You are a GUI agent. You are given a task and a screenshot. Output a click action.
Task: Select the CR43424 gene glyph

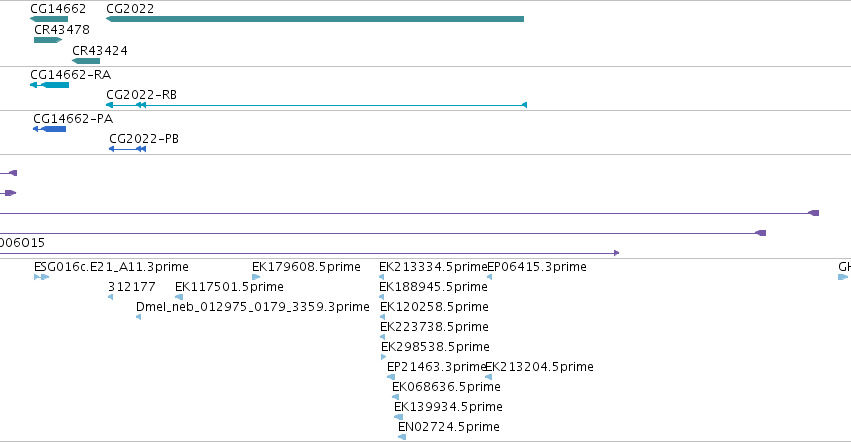tap(86, 61)
